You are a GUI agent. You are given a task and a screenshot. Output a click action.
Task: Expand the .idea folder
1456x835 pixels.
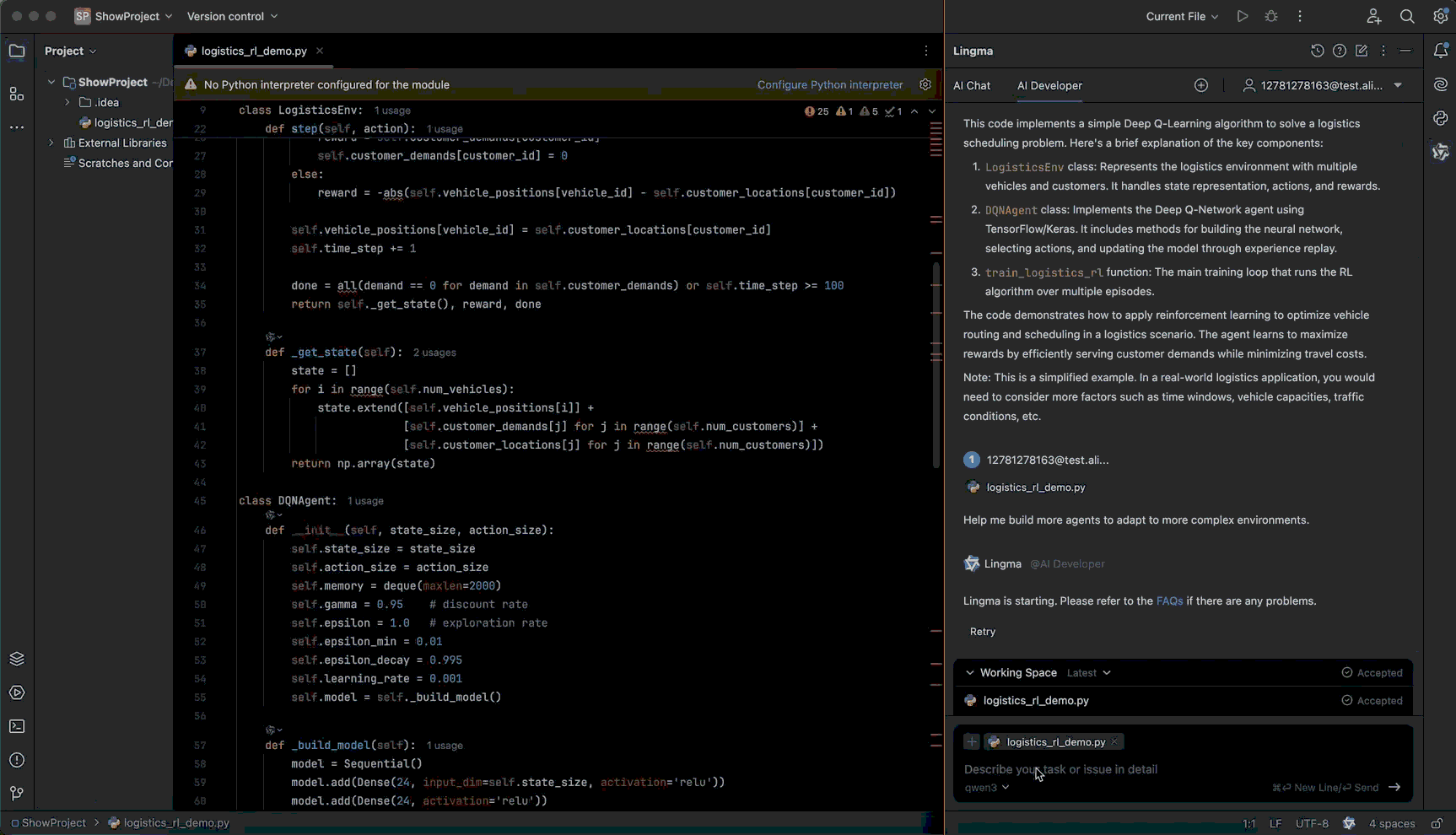[67, 102]
